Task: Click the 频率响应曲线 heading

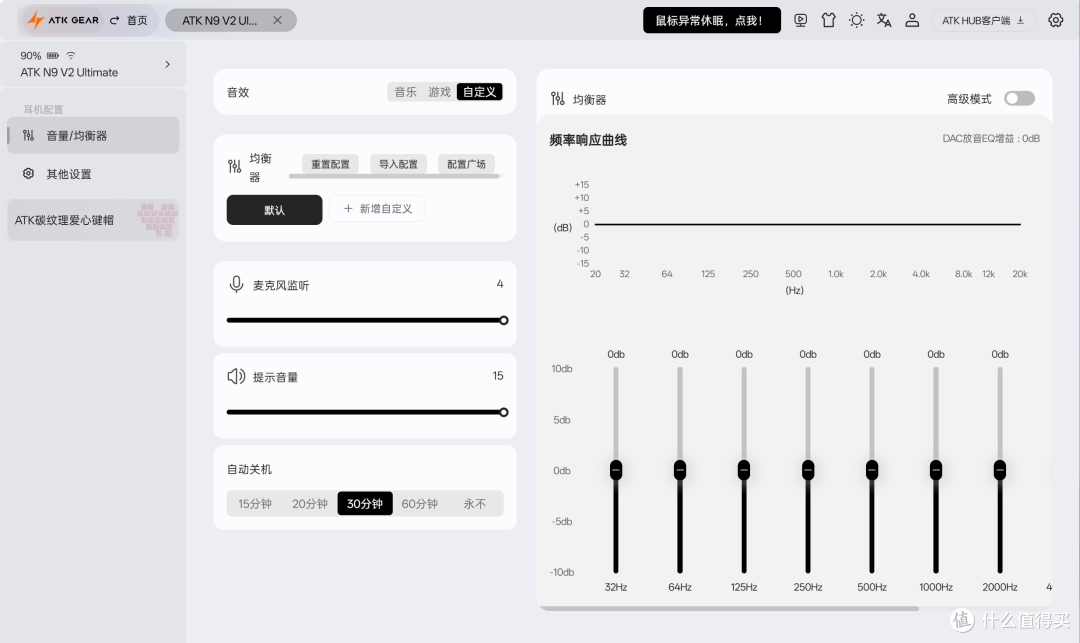Action: pyautogui.click(x=588, y=140)
